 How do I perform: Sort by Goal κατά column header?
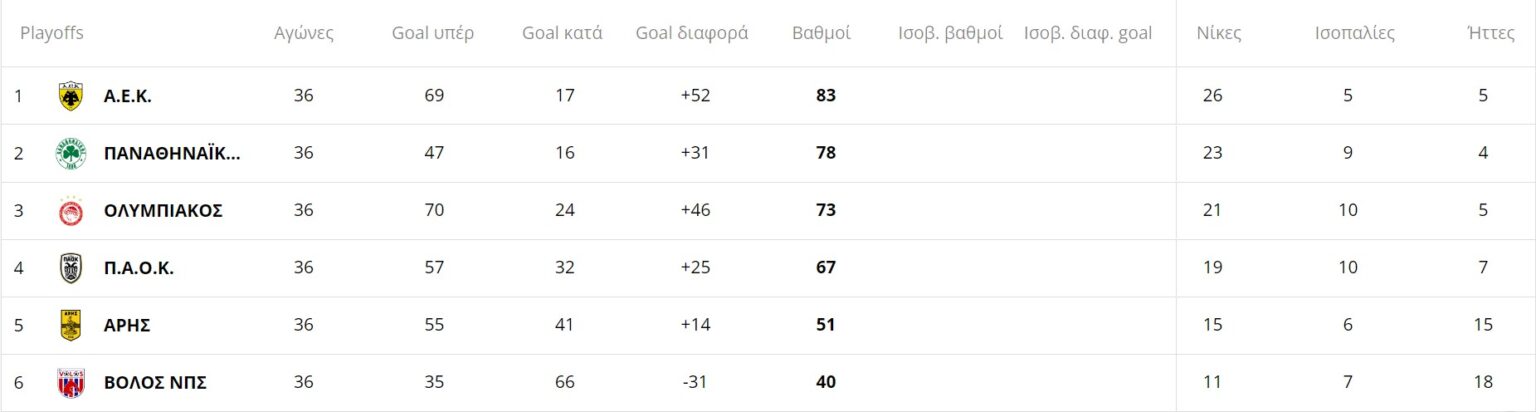(562, 33)
